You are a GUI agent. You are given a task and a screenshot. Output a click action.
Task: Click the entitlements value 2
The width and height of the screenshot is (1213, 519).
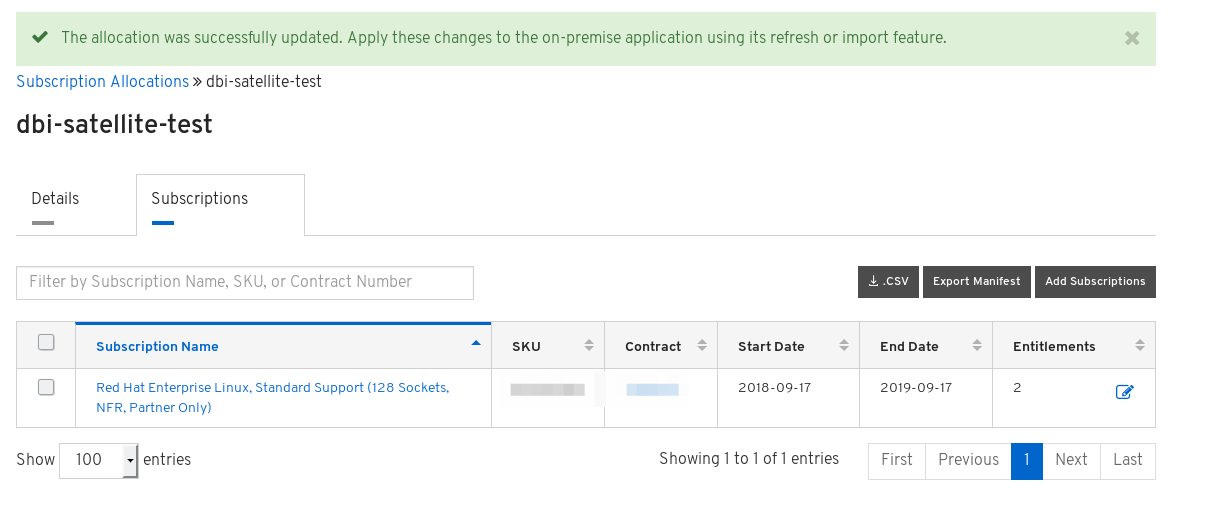(x=1017, y=387)
